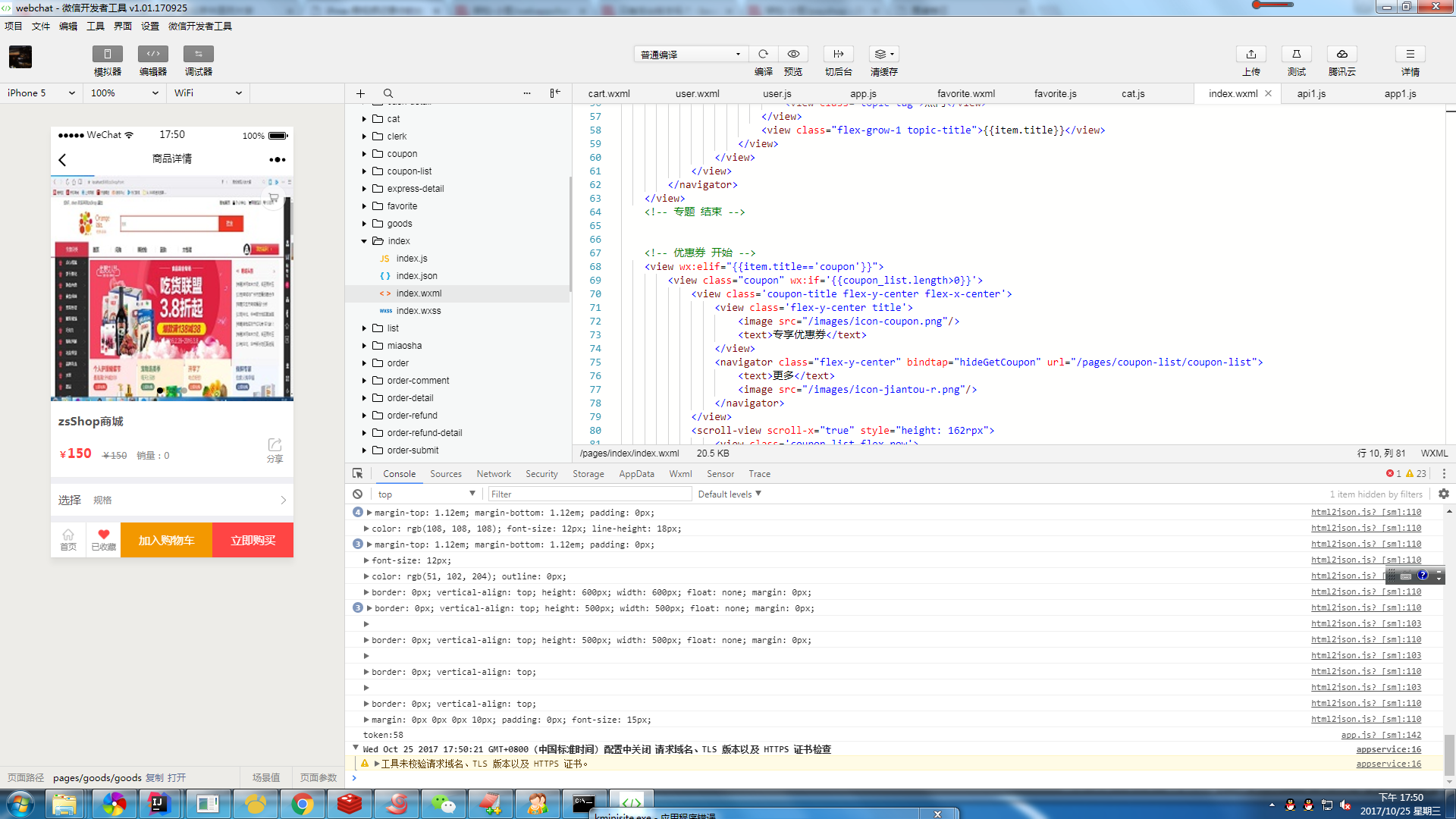Toggle the debugger panel button
The image size is (1456, 819).
coord(198,54)
